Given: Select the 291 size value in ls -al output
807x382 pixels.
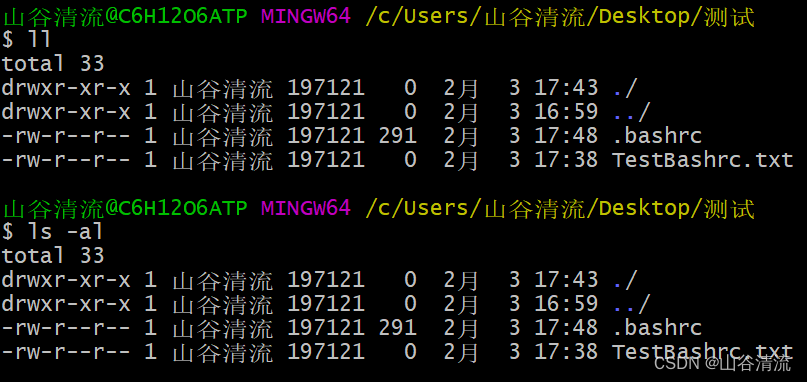Looking at the screenshot, I should pos(397,328).
